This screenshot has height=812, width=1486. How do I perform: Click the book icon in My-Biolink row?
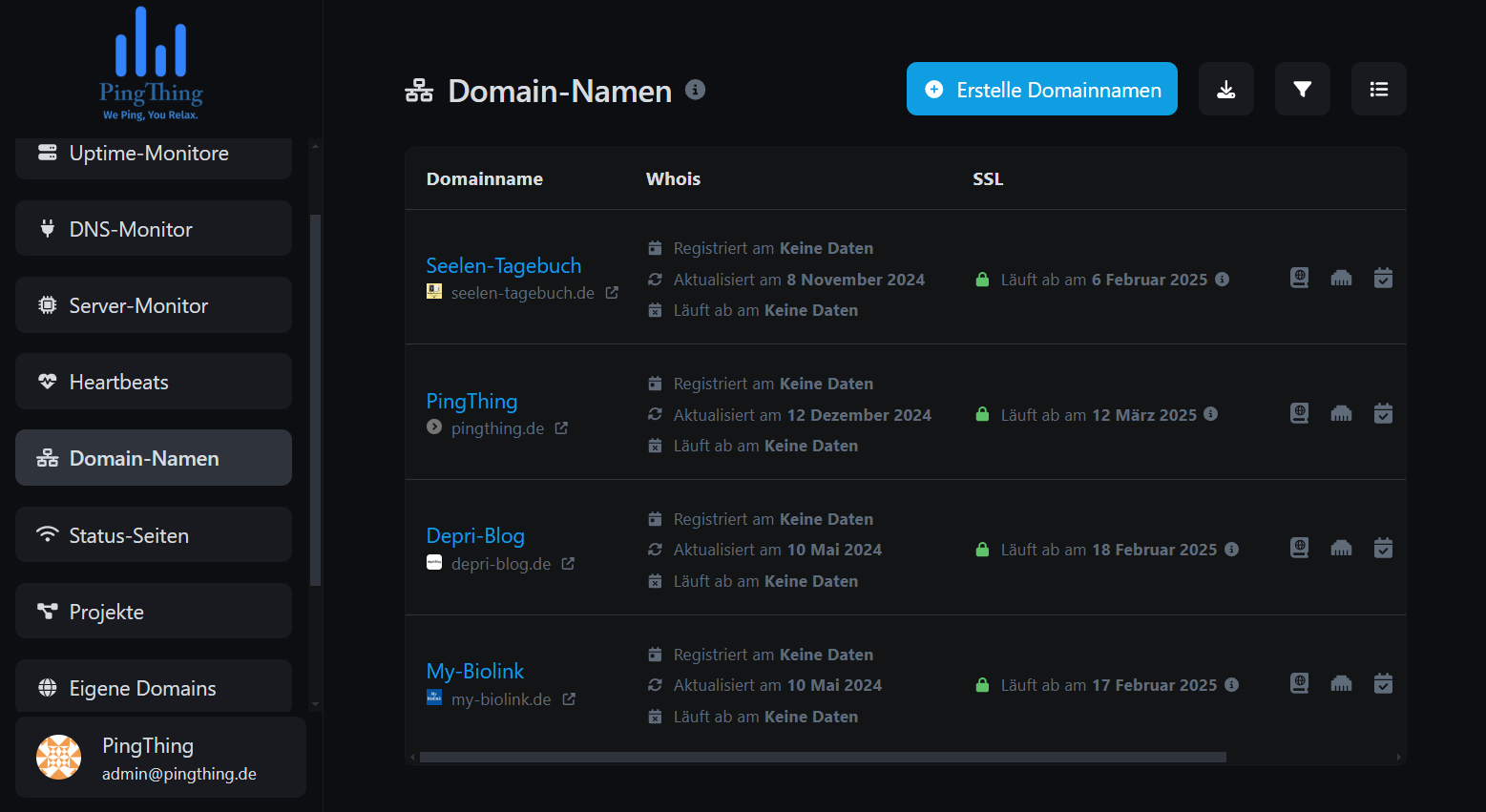pyautogui.click(x=1299, y=683)
